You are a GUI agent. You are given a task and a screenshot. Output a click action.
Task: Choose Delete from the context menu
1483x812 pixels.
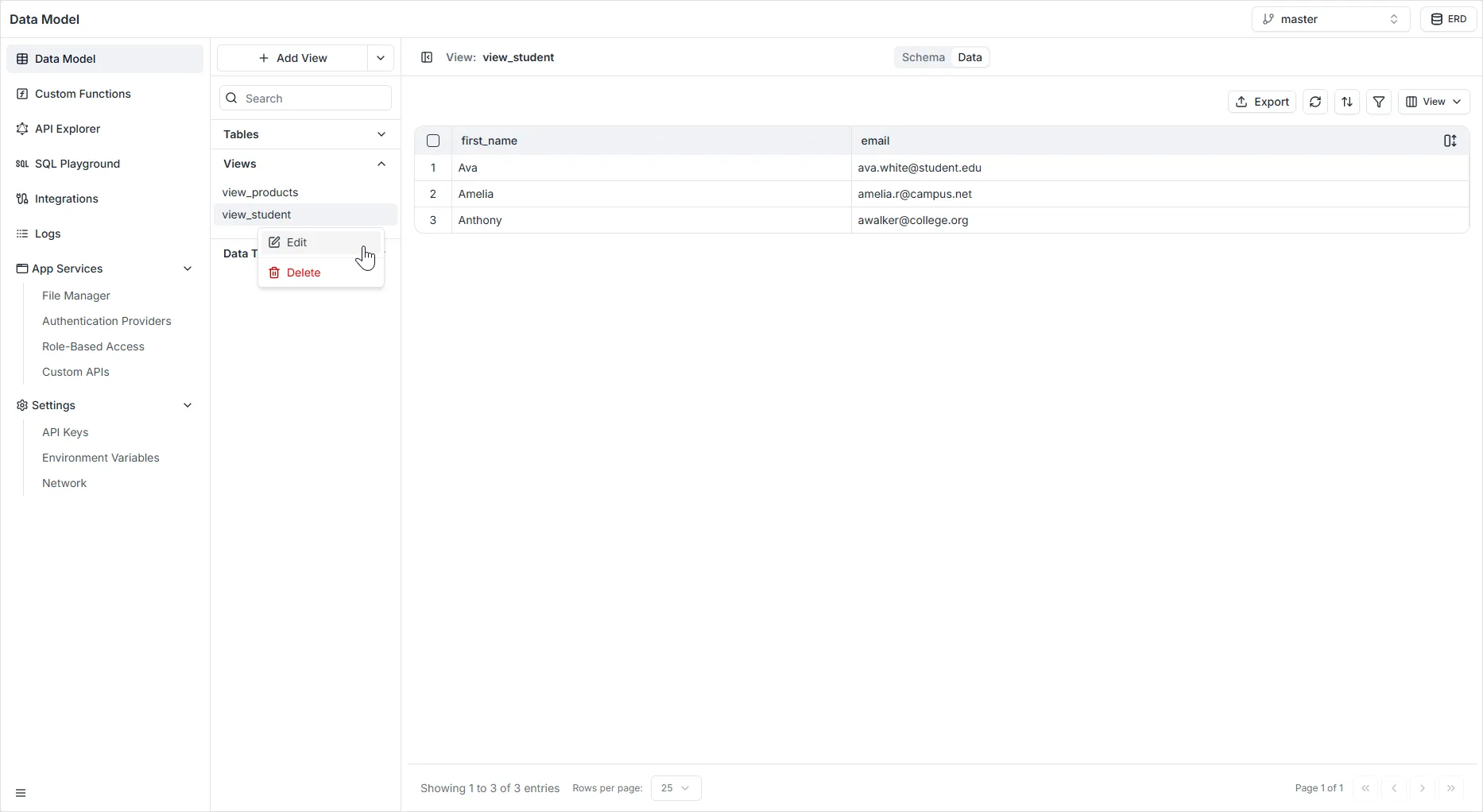coord(303,273)
